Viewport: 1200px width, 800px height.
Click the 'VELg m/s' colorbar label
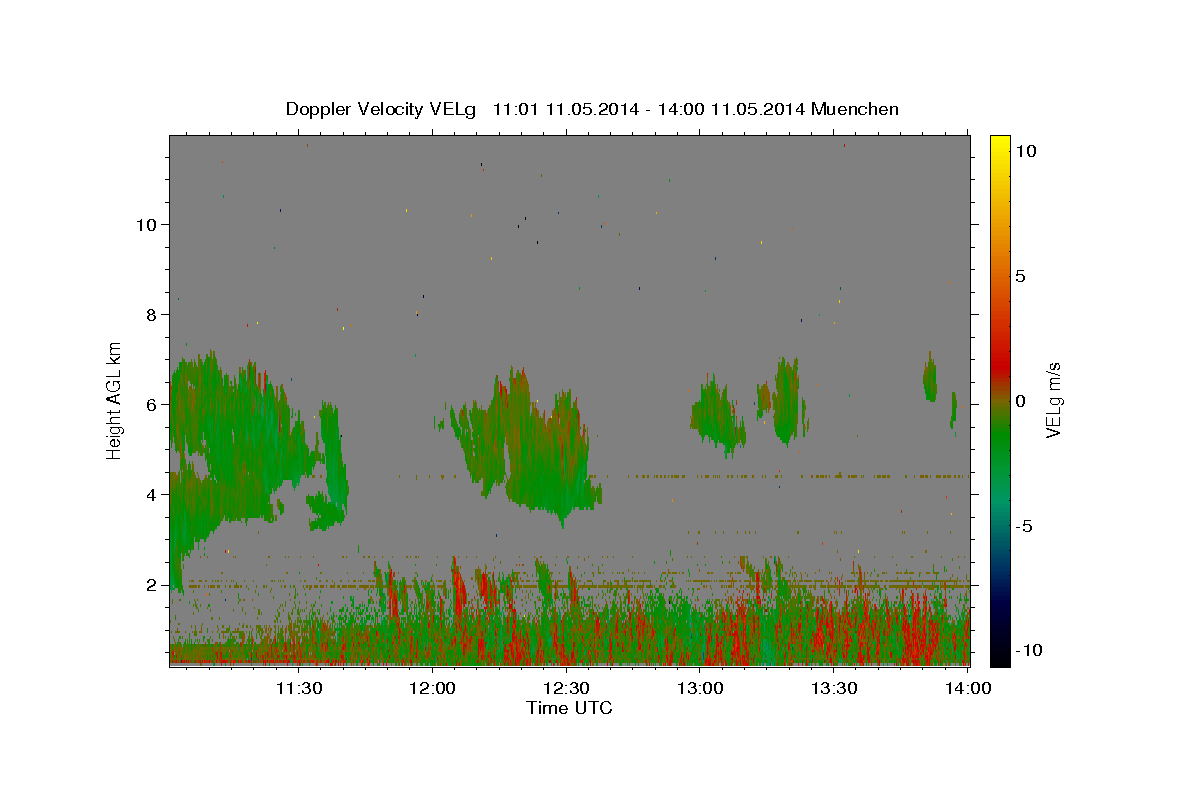[x=1053, y=400]
